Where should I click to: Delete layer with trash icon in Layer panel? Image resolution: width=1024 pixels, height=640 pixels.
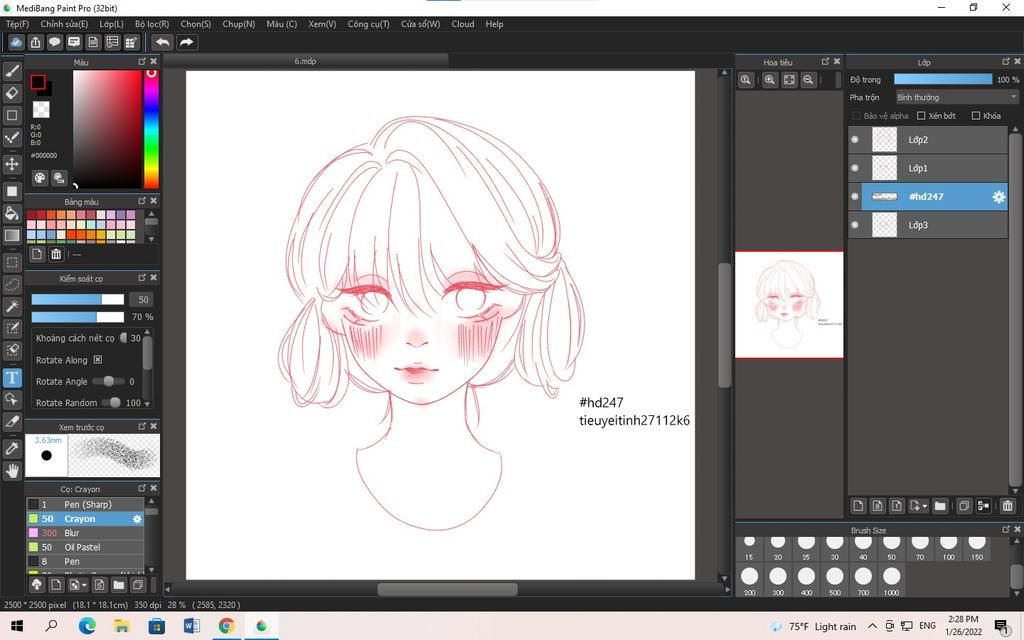click(1007, 505)
